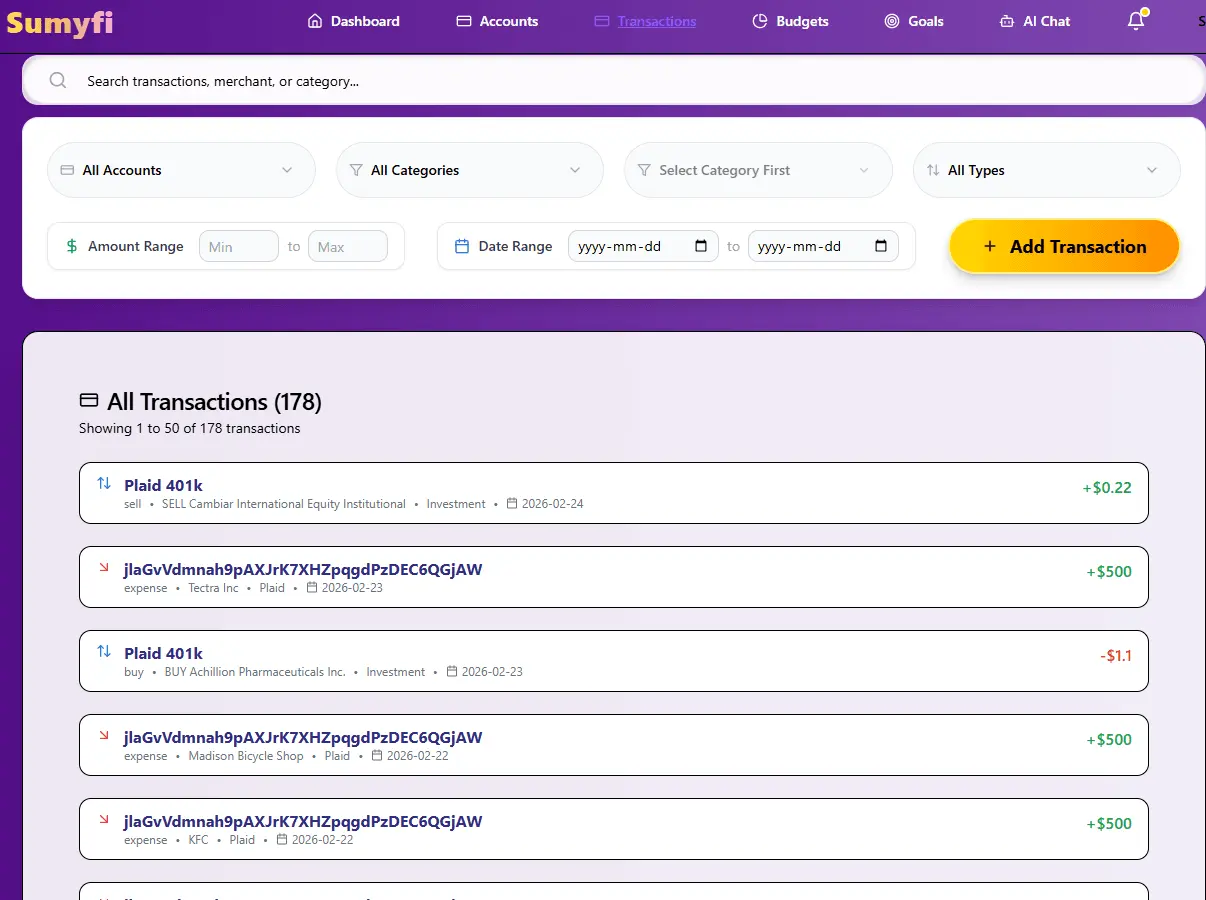Click the search magnifier icon
The height and width of the screenshot is (900, 1206).
[x=58, y=81]
